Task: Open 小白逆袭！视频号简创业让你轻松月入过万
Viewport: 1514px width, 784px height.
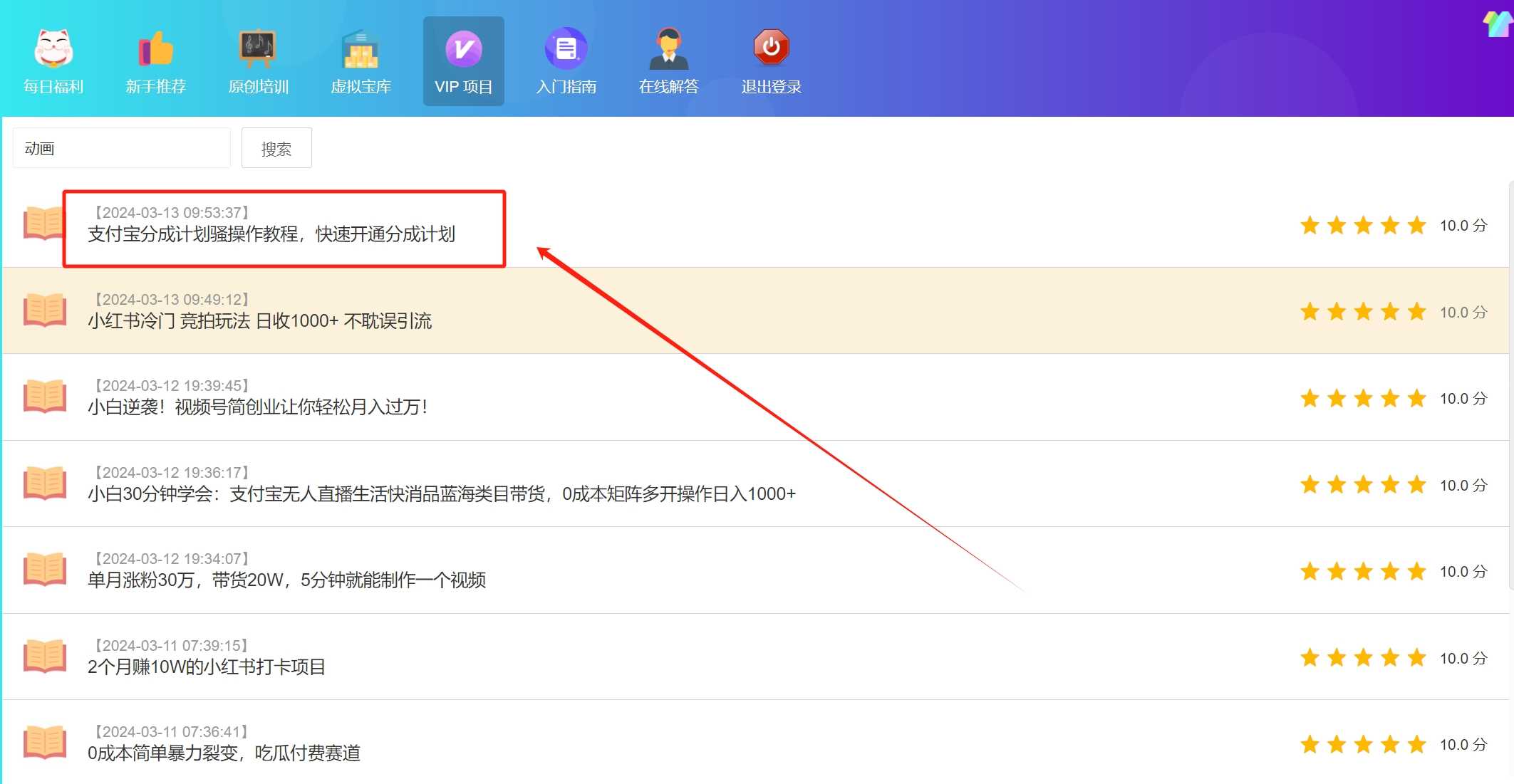Action: click(257, 407)
